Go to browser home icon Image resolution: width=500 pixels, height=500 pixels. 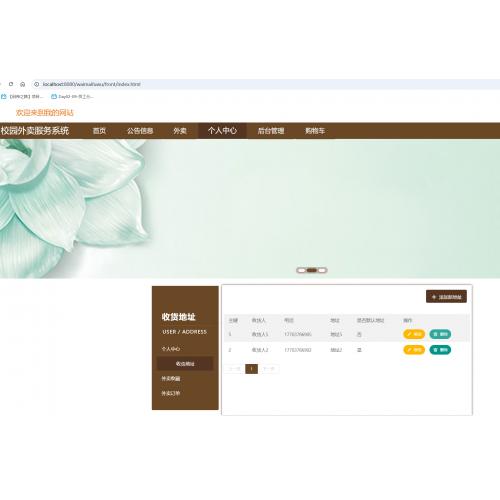(x=23, y=84)
